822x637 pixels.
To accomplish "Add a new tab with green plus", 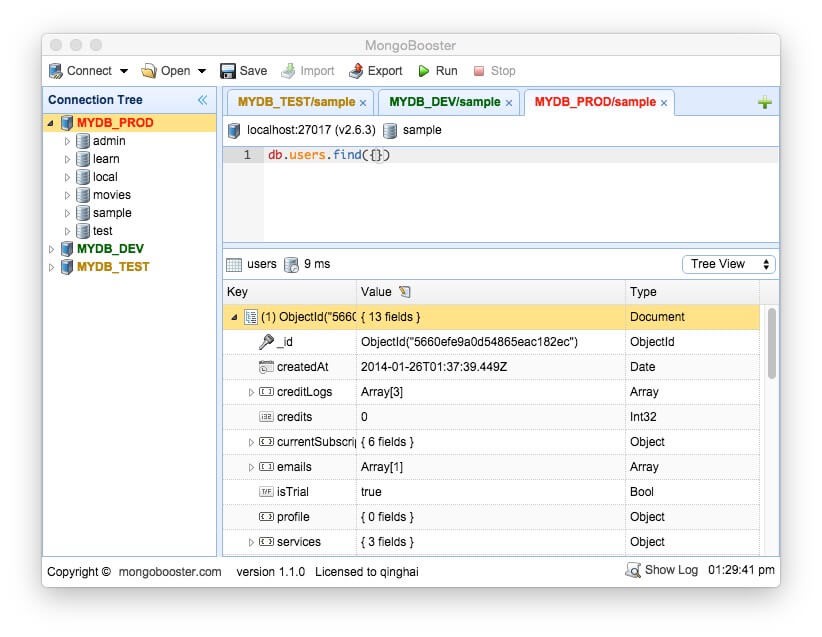I will [x=765, y=102].
